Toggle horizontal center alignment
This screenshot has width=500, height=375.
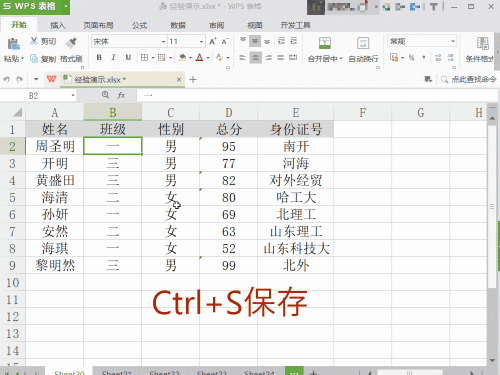click(255, 58)
